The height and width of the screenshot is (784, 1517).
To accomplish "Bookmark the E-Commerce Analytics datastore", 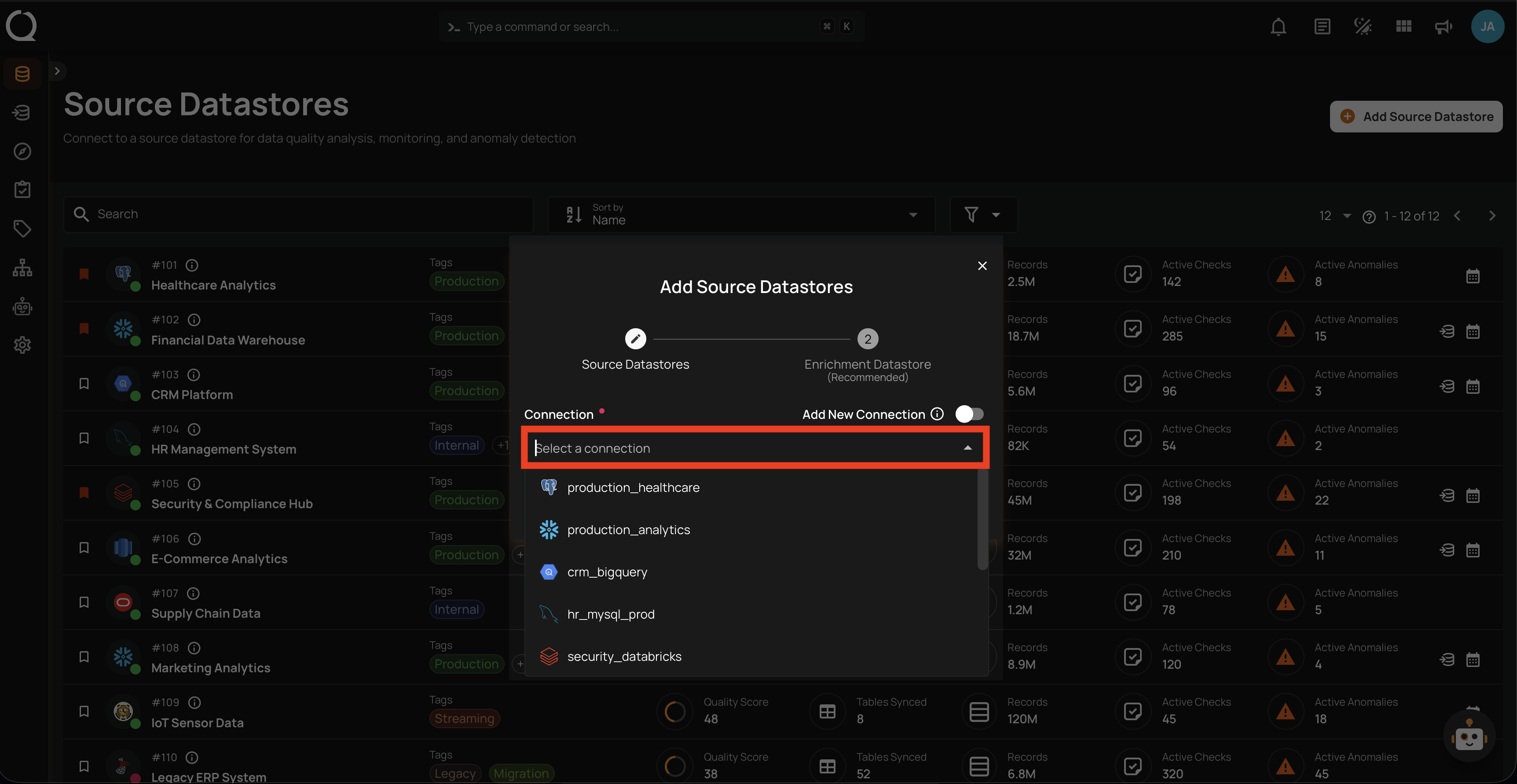I will [84, 547].
